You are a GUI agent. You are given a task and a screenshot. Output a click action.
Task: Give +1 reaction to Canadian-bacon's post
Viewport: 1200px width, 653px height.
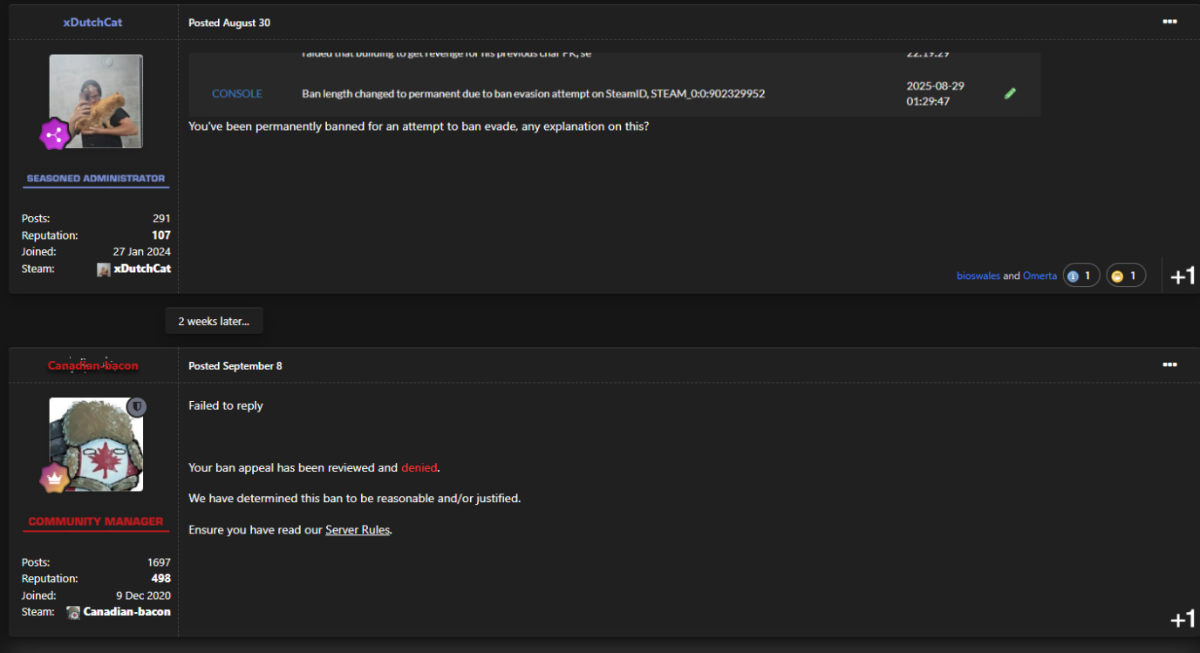1182,620
